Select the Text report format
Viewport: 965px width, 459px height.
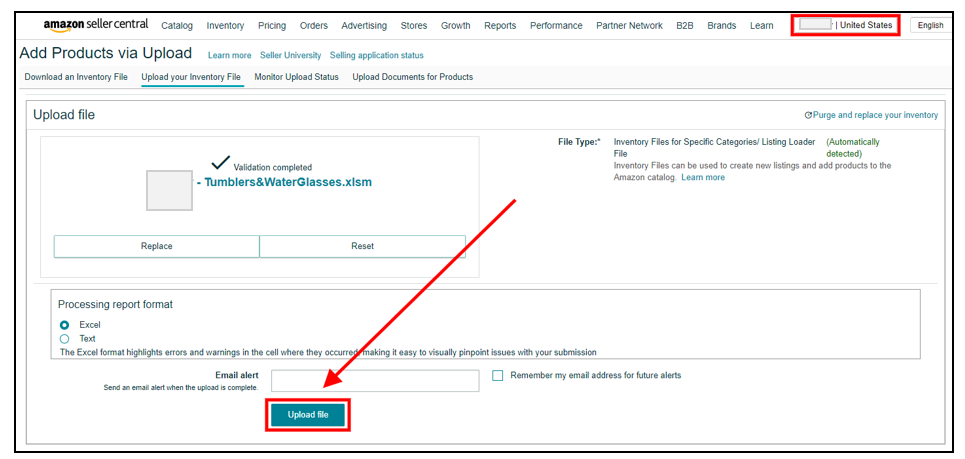click(65, 338)
